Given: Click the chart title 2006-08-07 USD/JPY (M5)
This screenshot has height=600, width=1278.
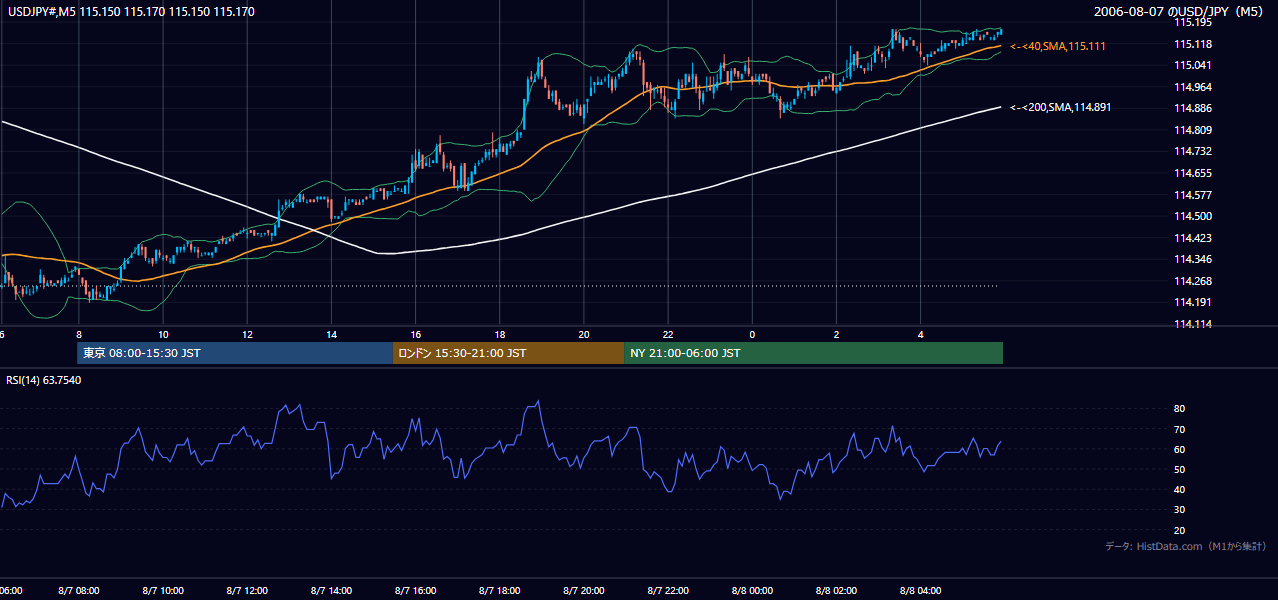Looking at the screenshot, I should [1180, 12].
